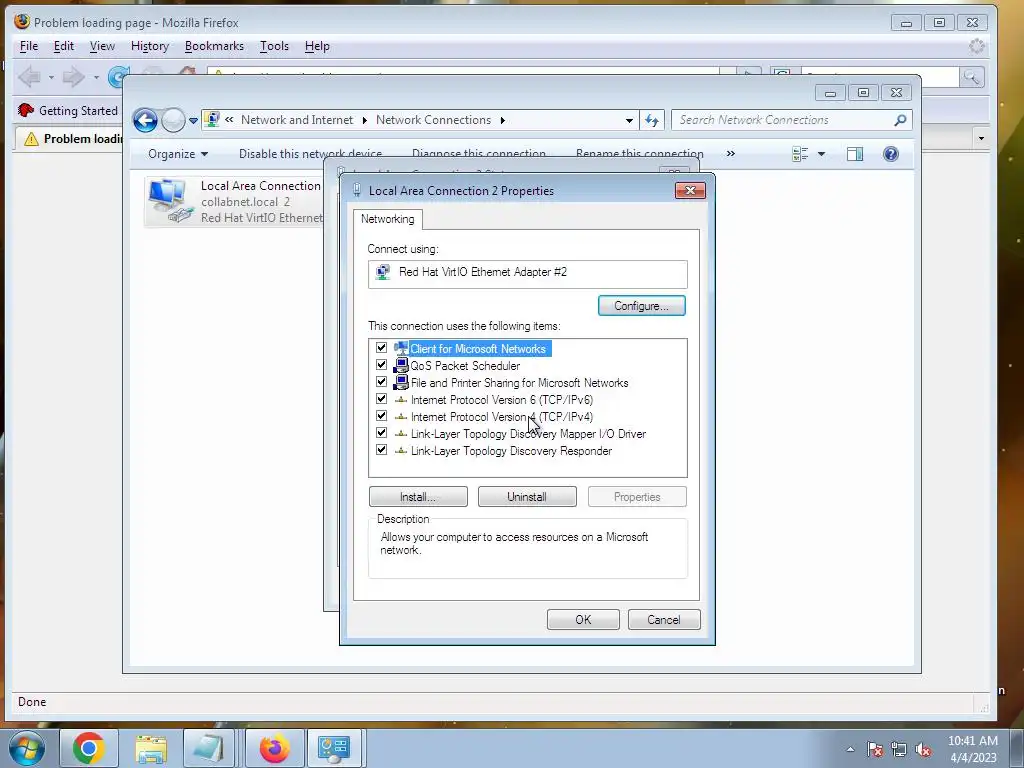Select Internet Protocol Version 6 (TCP/IPv6) item
This screenshot has height=768, width=1024.
point(502,400)
